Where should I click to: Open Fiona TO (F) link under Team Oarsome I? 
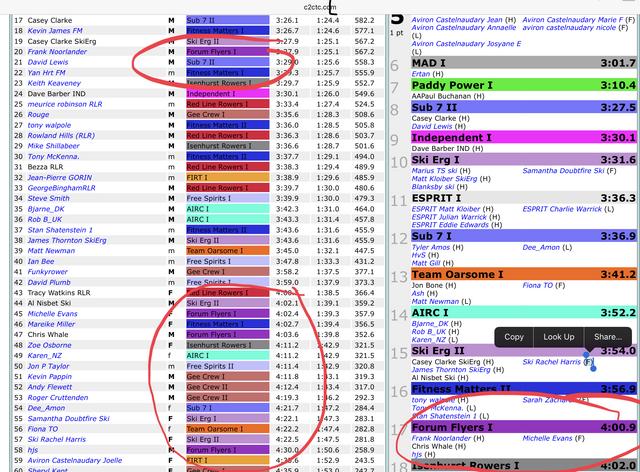(x=544, y=285)
